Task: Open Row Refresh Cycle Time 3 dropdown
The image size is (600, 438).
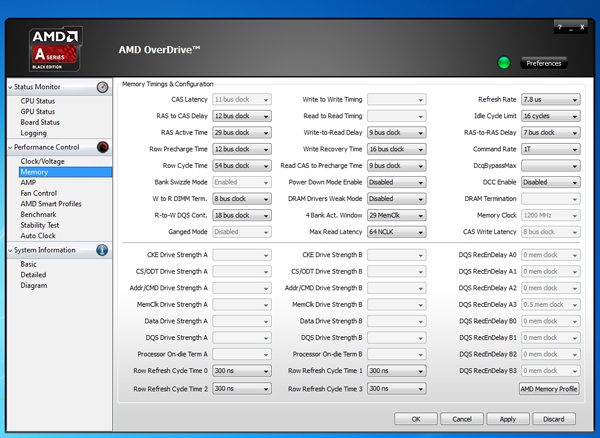Action: pyautogui.click(x=396, y=389)
